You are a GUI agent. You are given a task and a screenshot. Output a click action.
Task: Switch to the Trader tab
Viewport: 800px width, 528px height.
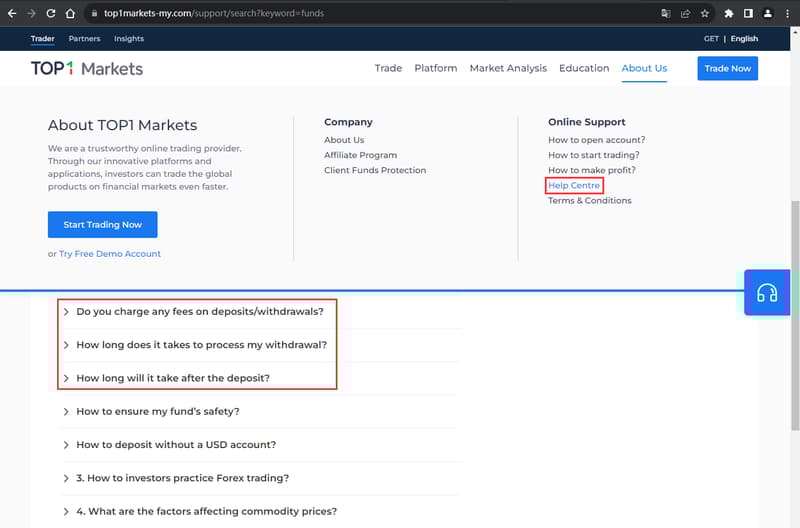(x=42, y=39)
